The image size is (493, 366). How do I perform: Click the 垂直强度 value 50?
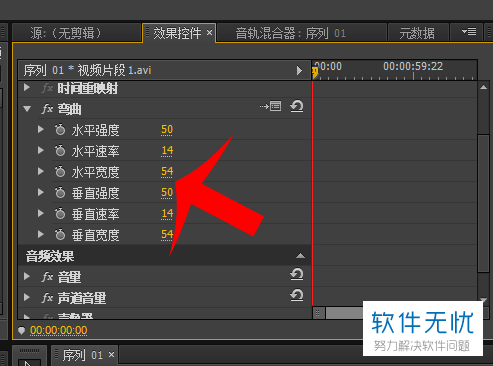(x=167, y=192)
